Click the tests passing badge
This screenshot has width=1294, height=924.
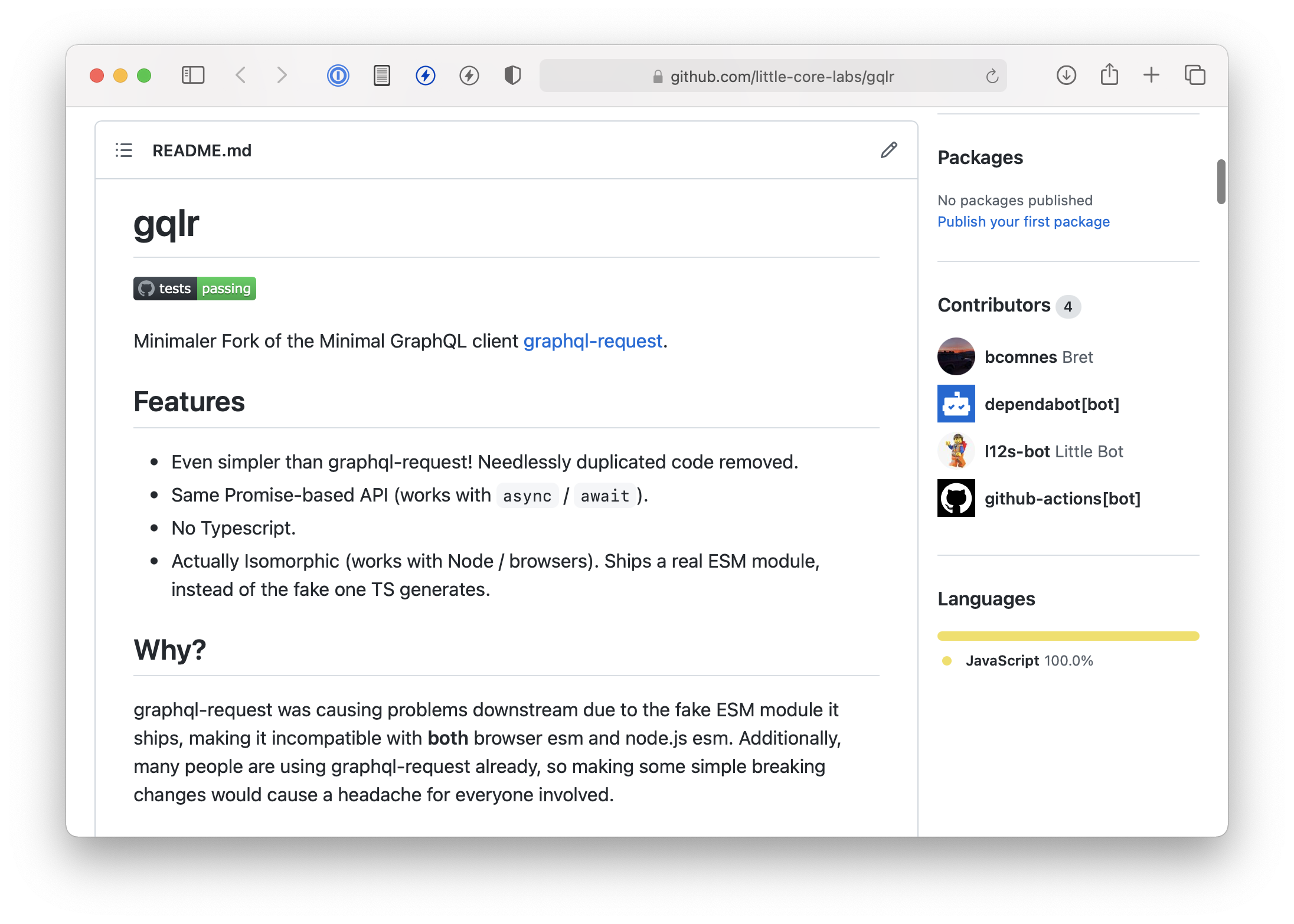click(195, 289)
